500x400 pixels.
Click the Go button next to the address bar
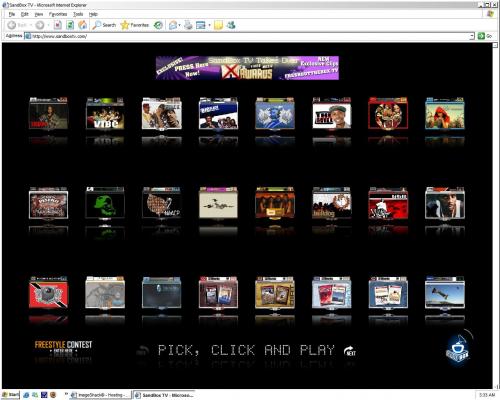pos(485,36)
